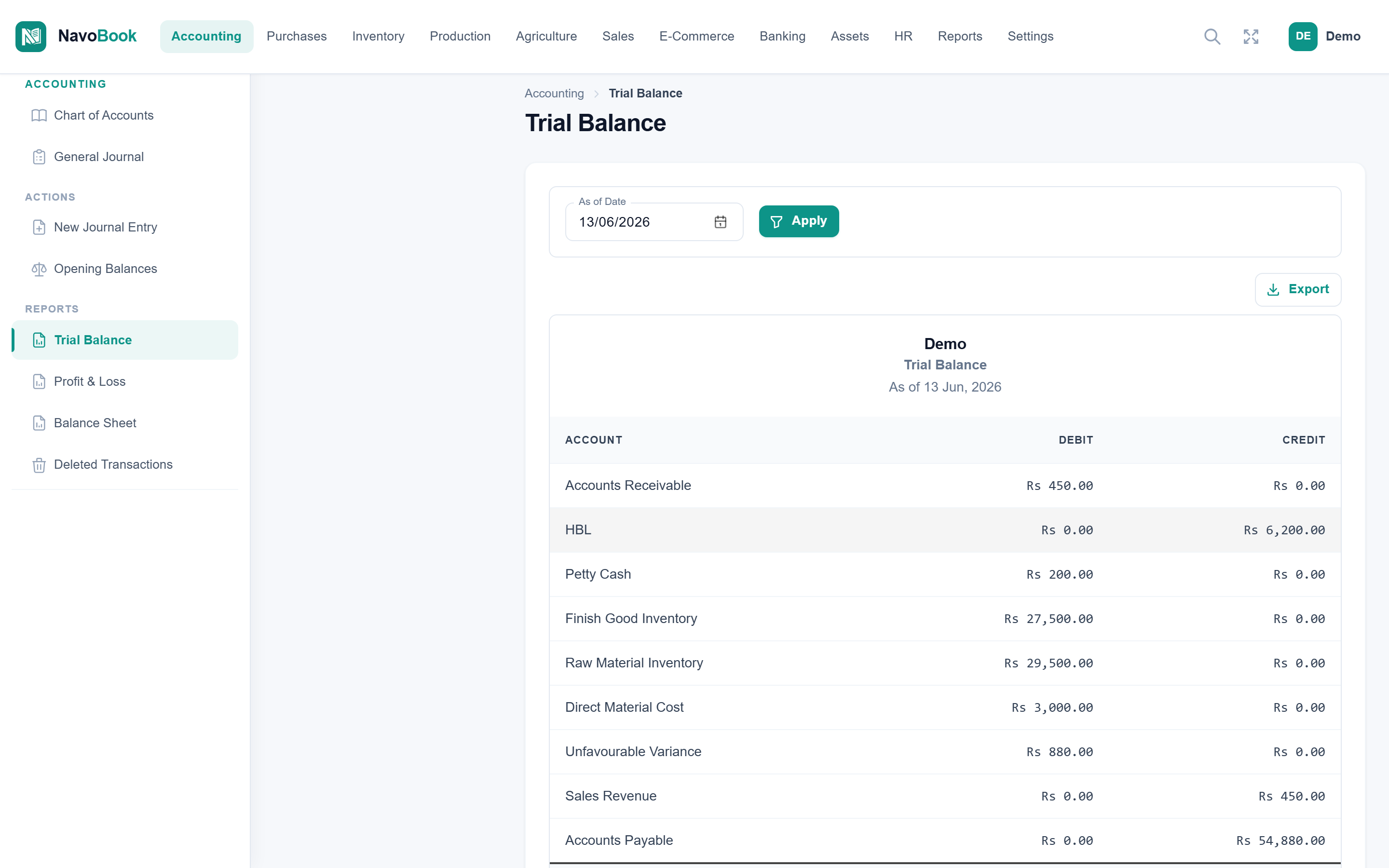The width and height of the screenshot is (1389, 868).
Task: Open the HR module
Action: click(x=903, y=36)
